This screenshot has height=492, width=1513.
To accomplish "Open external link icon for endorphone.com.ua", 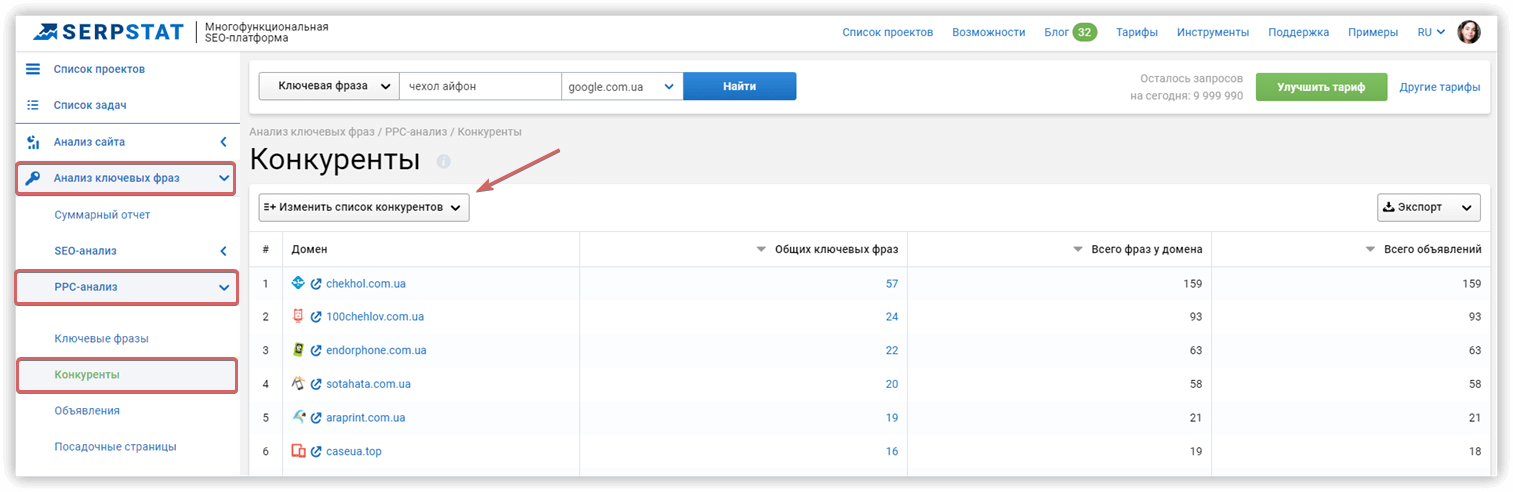I will pyautogui.click(x=316, y=351).
